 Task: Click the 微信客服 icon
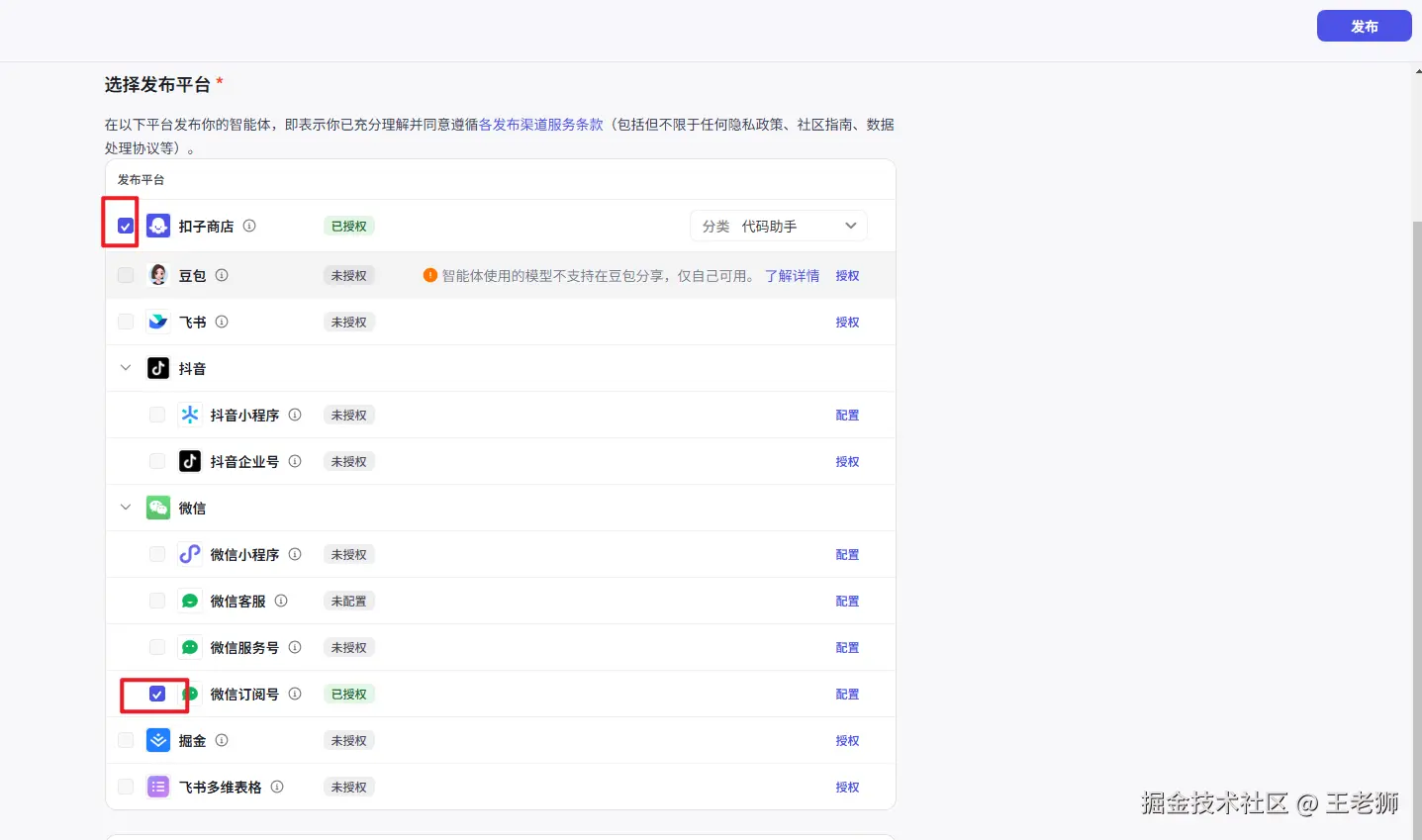190,601
